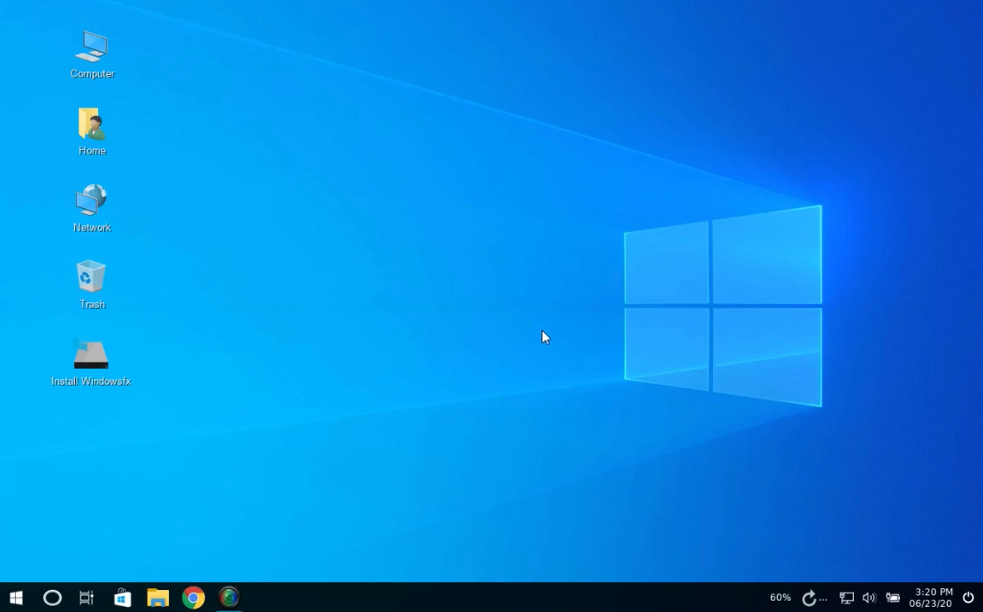Click the 60% indicator in tray

(780, 598)
